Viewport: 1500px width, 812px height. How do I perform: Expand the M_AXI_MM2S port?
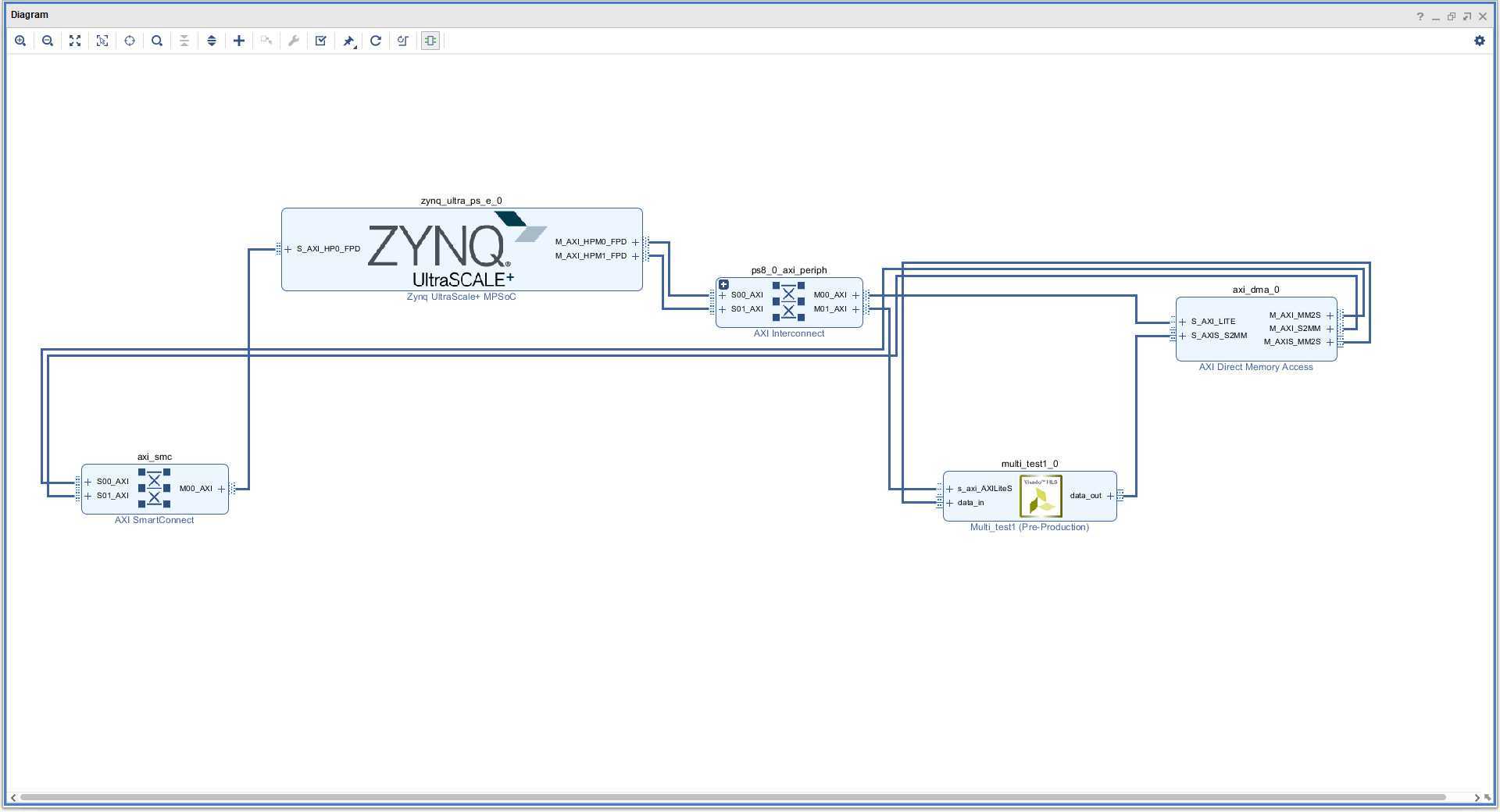tap(1330, 315)
